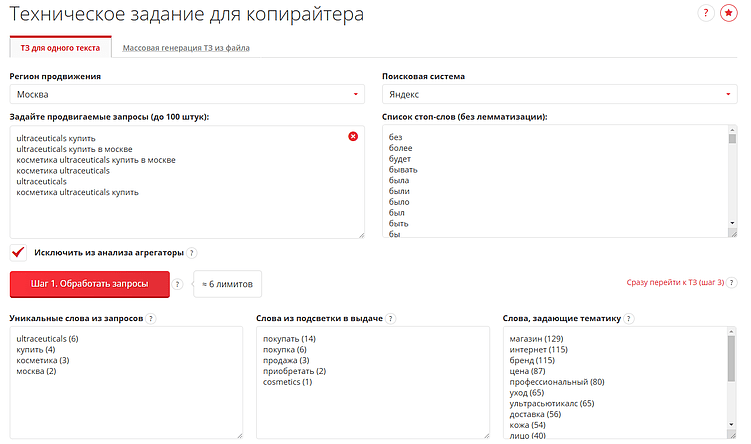Toggle Исключить из анализа агрегаторы checkbox
Image resolution: width=751 pixels, height=444 pixels.
18,252
